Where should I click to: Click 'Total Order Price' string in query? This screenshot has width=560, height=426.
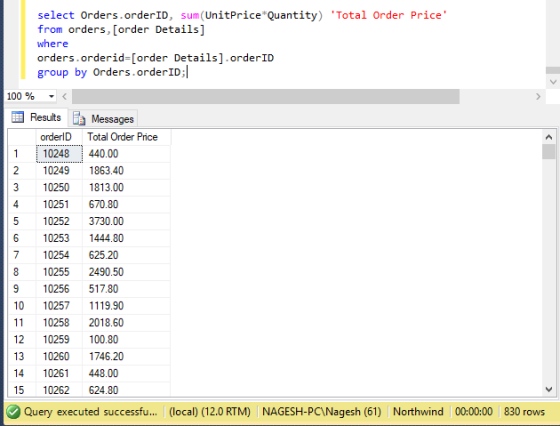[389, 15]
